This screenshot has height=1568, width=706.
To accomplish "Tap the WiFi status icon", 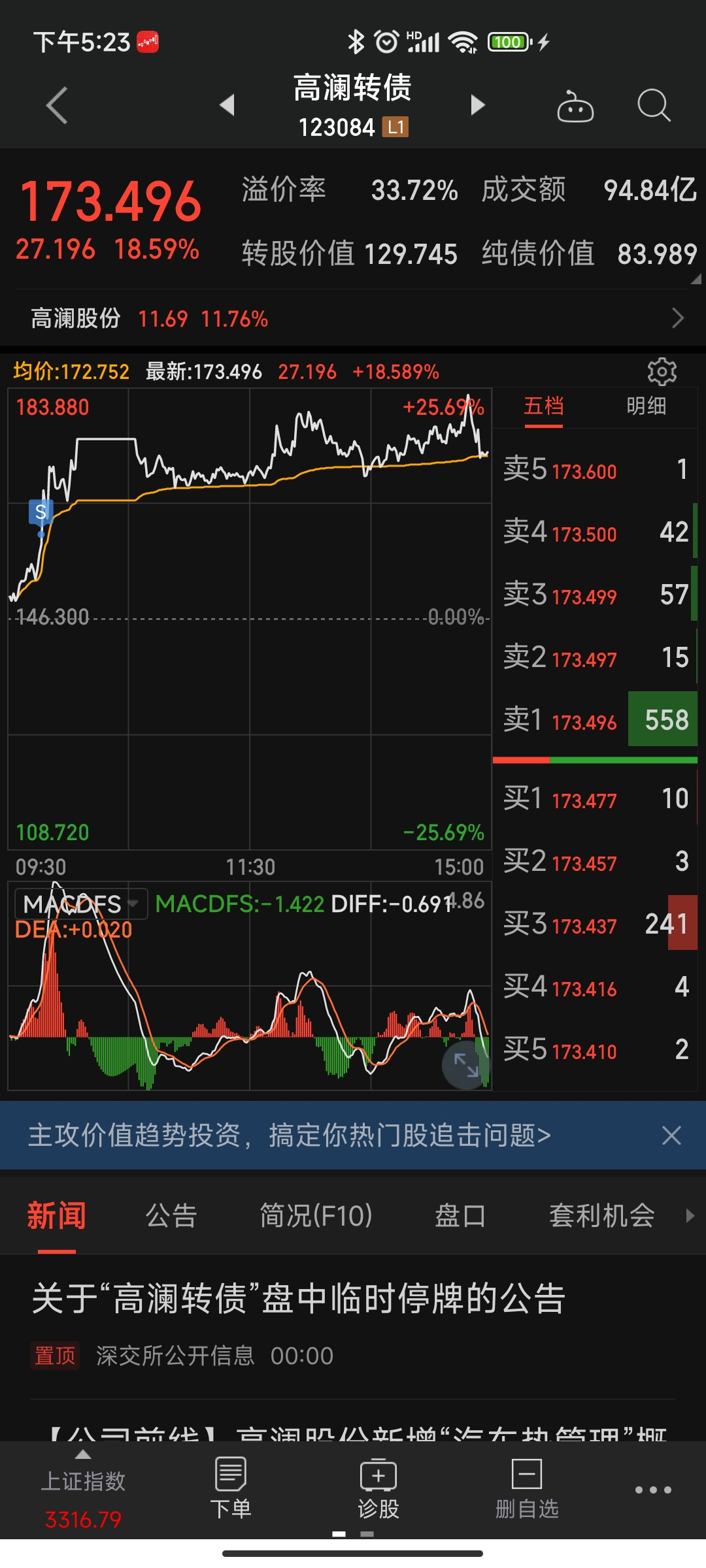I will click(463, 42).
